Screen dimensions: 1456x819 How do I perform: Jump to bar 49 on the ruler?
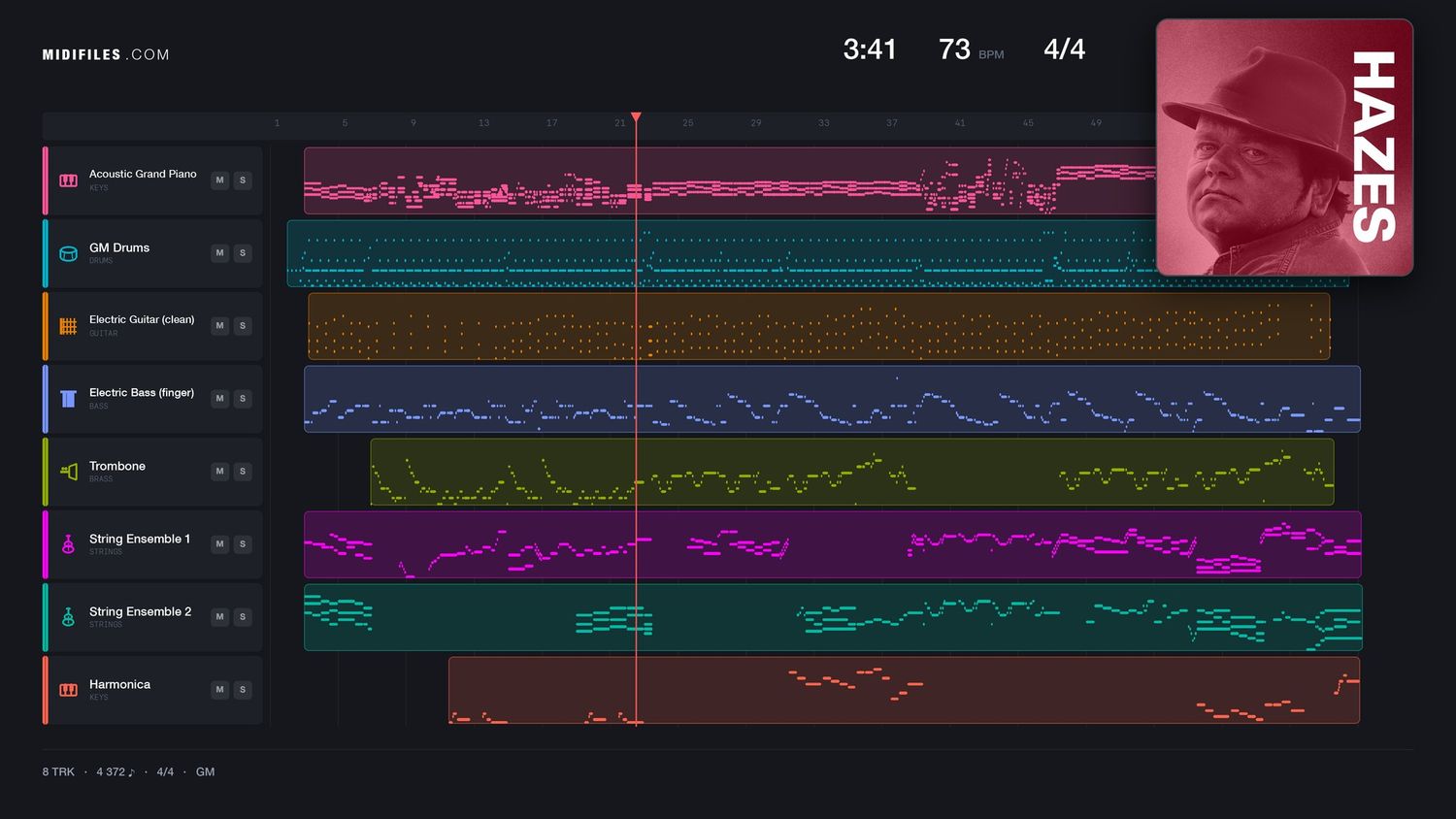[1096, 123]
